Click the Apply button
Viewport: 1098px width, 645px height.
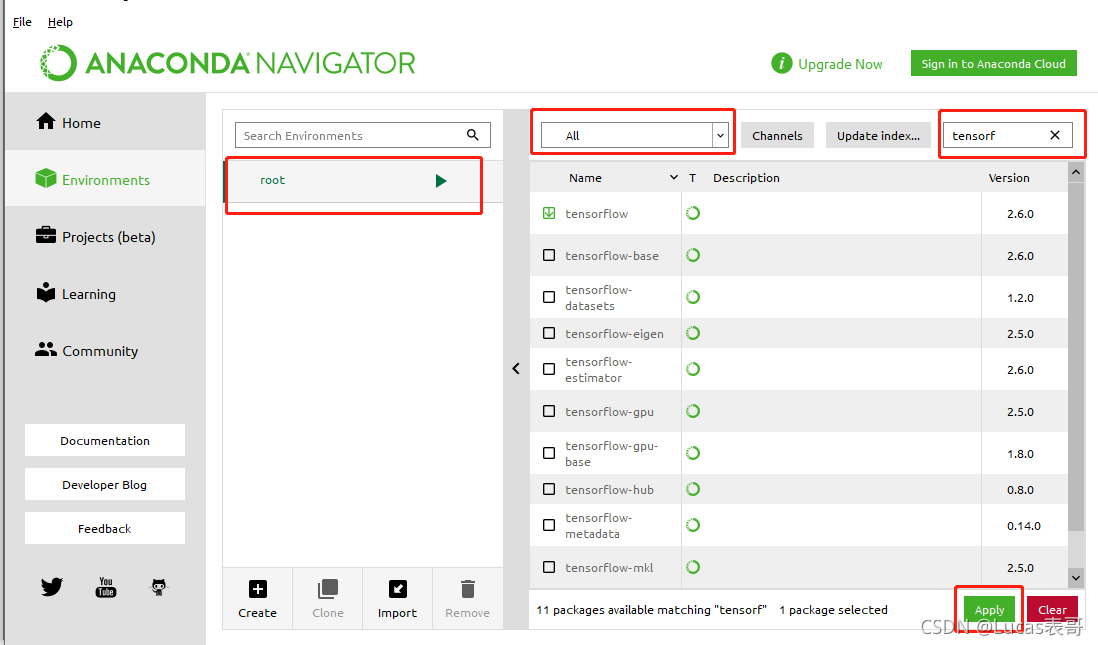coord(989,609)
